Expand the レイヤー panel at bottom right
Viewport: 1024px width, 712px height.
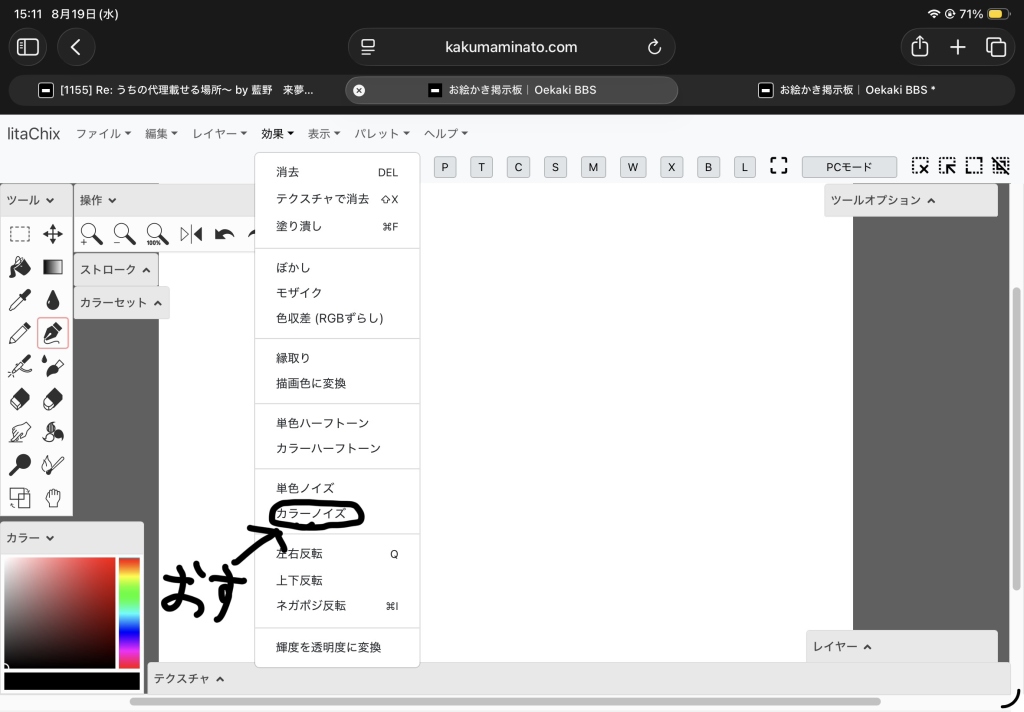pos(902,646)
